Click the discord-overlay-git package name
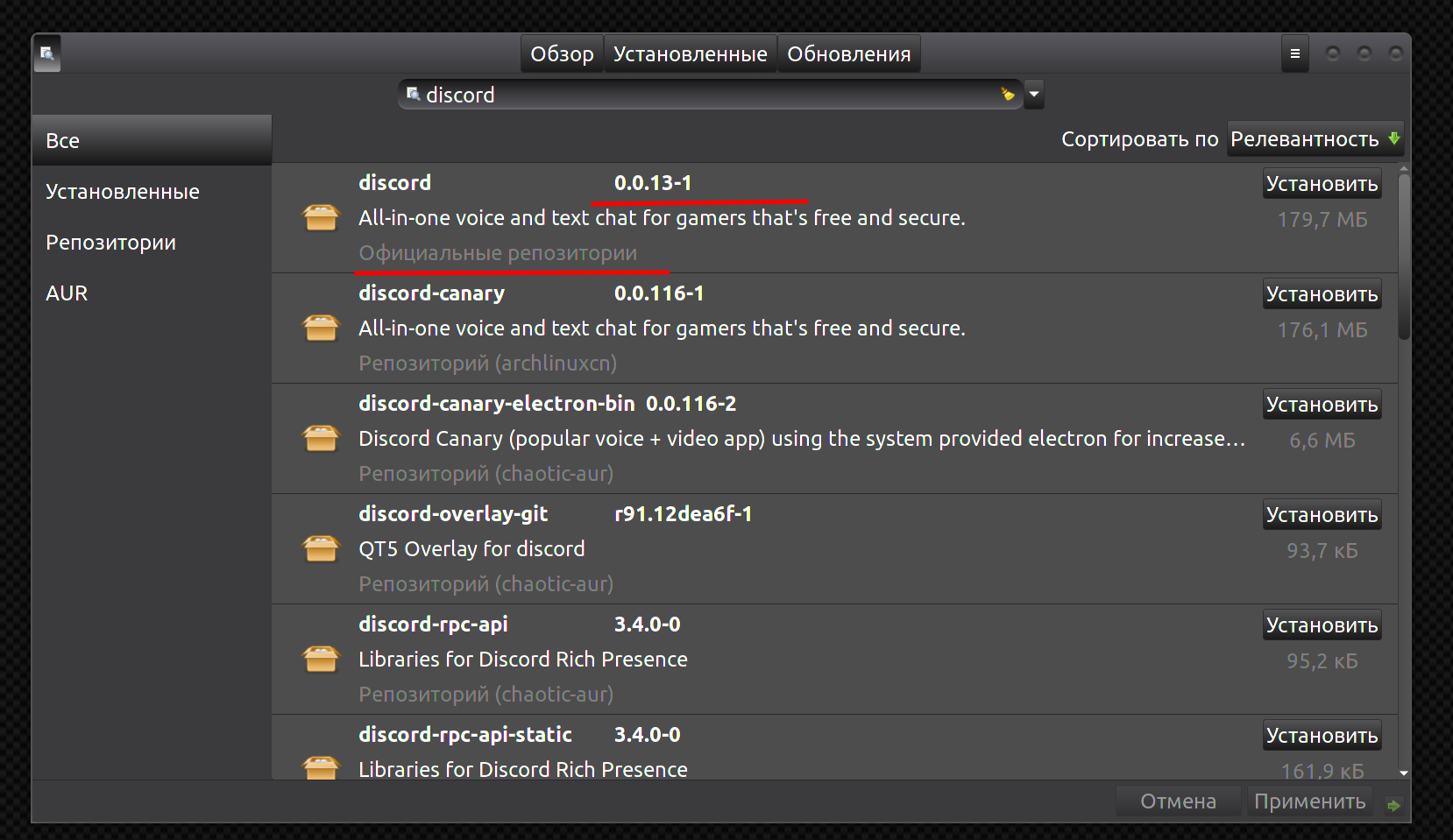The height and width of the screenshot is (840, 1453). 454,514
